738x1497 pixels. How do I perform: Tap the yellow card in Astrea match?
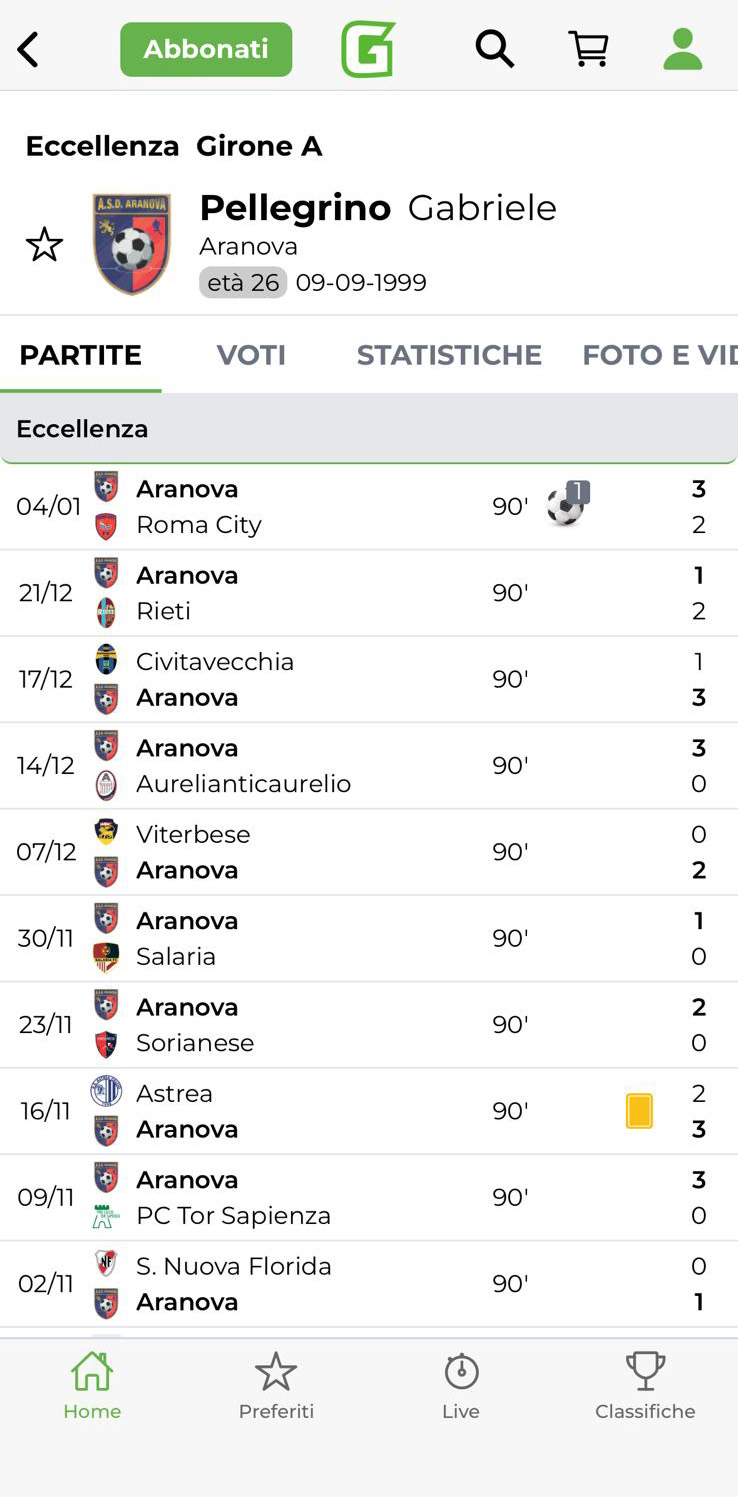(x=639, y=1111)
